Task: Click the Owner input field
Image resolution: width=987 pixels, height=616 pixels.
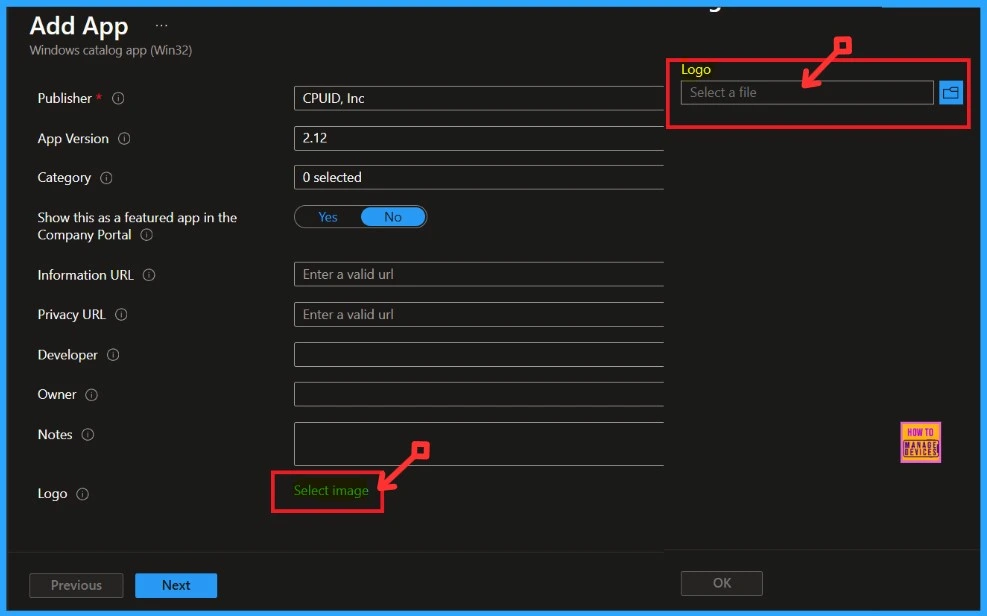Action: pyautogui.click(x=479, y=395)
